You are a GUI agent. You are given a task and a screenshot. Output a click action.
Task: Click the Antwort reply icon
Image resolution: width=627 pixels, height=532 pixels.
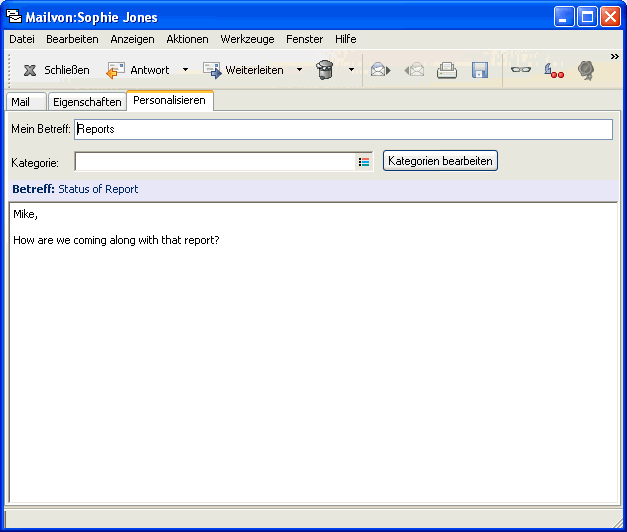point(116,70)
